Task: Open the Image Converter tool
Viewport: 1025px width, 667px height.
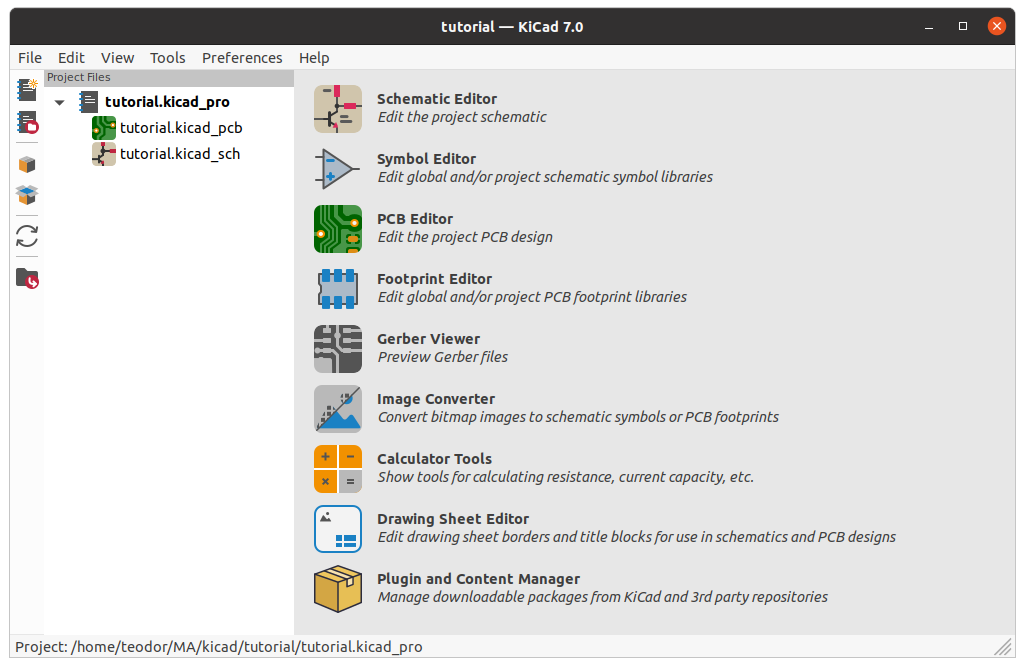Action: pos(338,408)
